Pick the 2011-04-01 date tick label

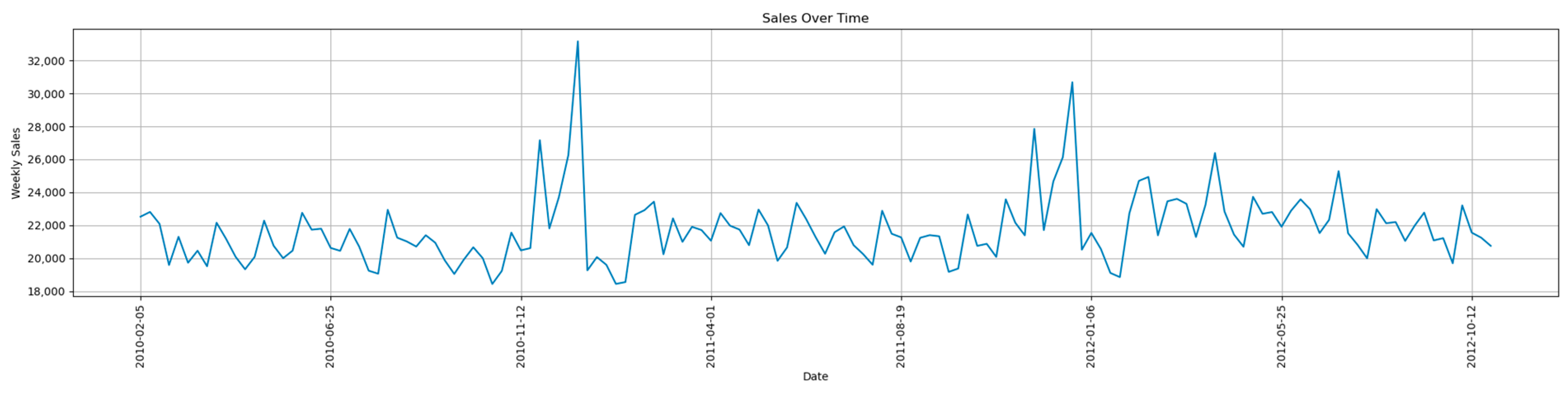coord(710,336)
